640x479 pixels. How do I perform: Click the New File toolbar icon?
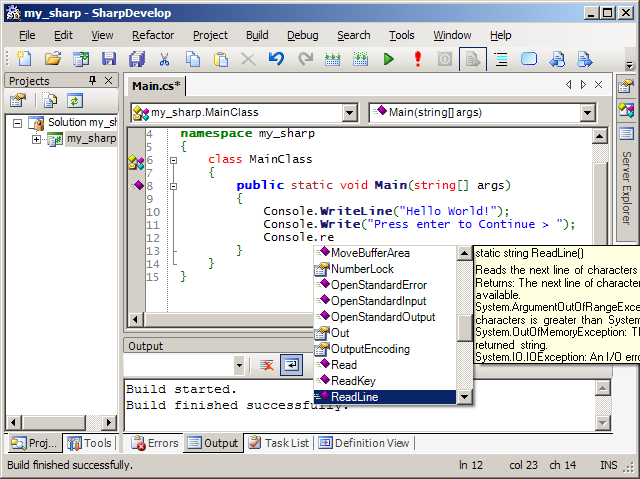(x=24, y=60)
